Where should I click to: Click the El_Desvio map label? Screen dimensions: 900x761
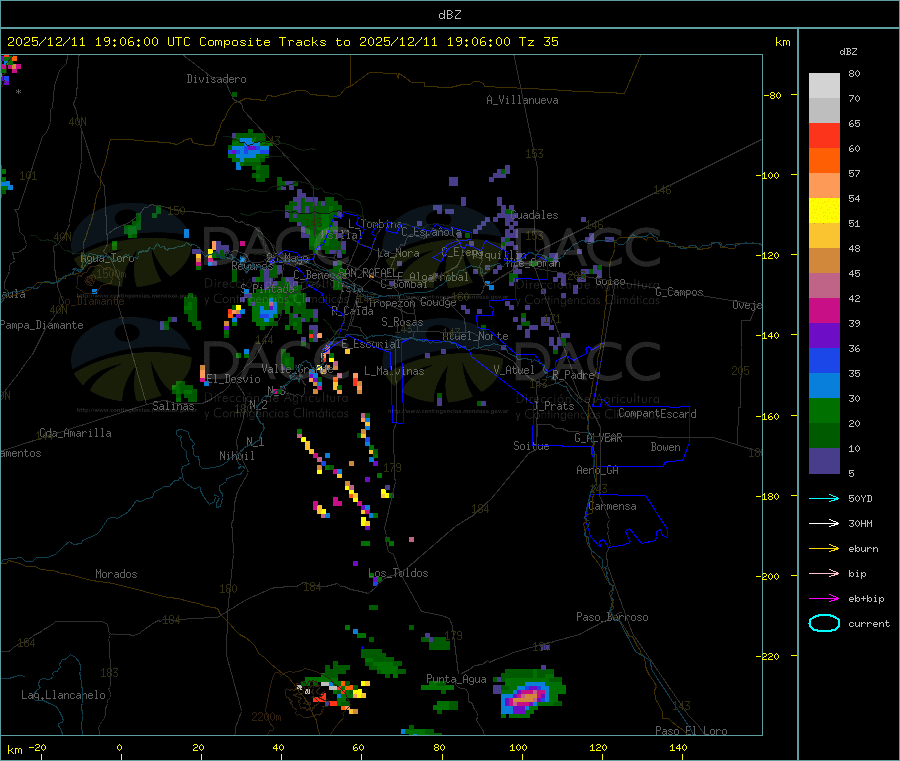click(233, 379)
